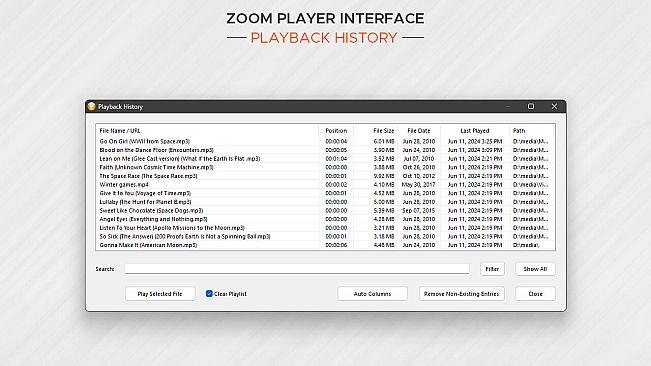This screenshot has height=366, width=651.
Task: Click the Close button at the bottom
Action: coord(535,294)
